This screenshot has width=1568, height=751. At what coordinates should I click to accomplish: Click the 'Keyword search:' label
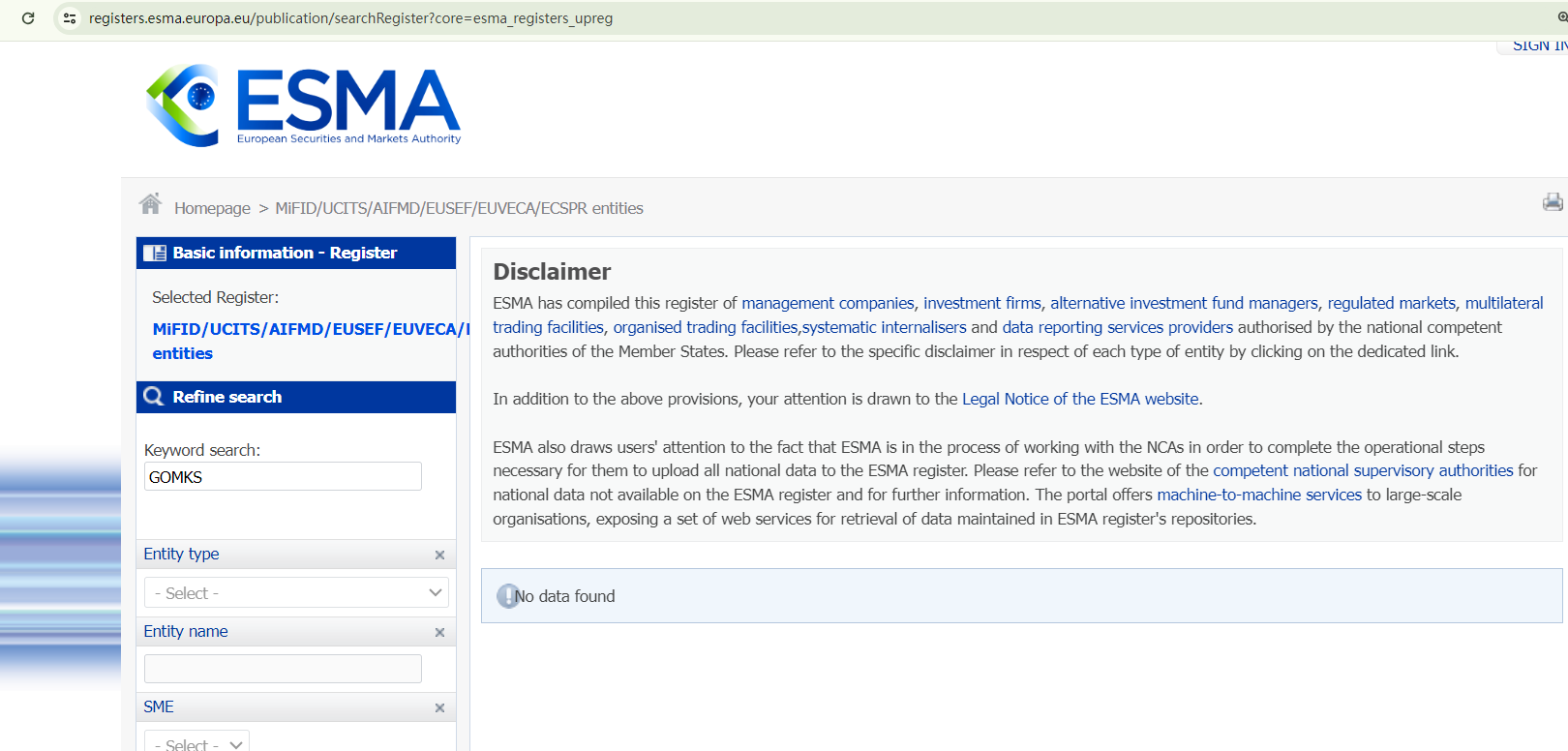pos(202,450)
